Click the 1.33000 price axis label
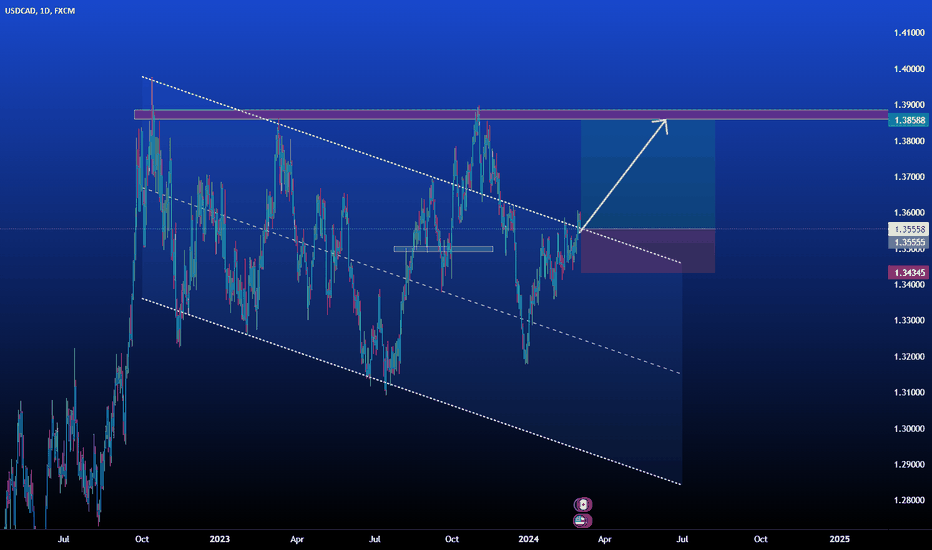The width and height of the screenshot is (932, 550). point(909,320)
